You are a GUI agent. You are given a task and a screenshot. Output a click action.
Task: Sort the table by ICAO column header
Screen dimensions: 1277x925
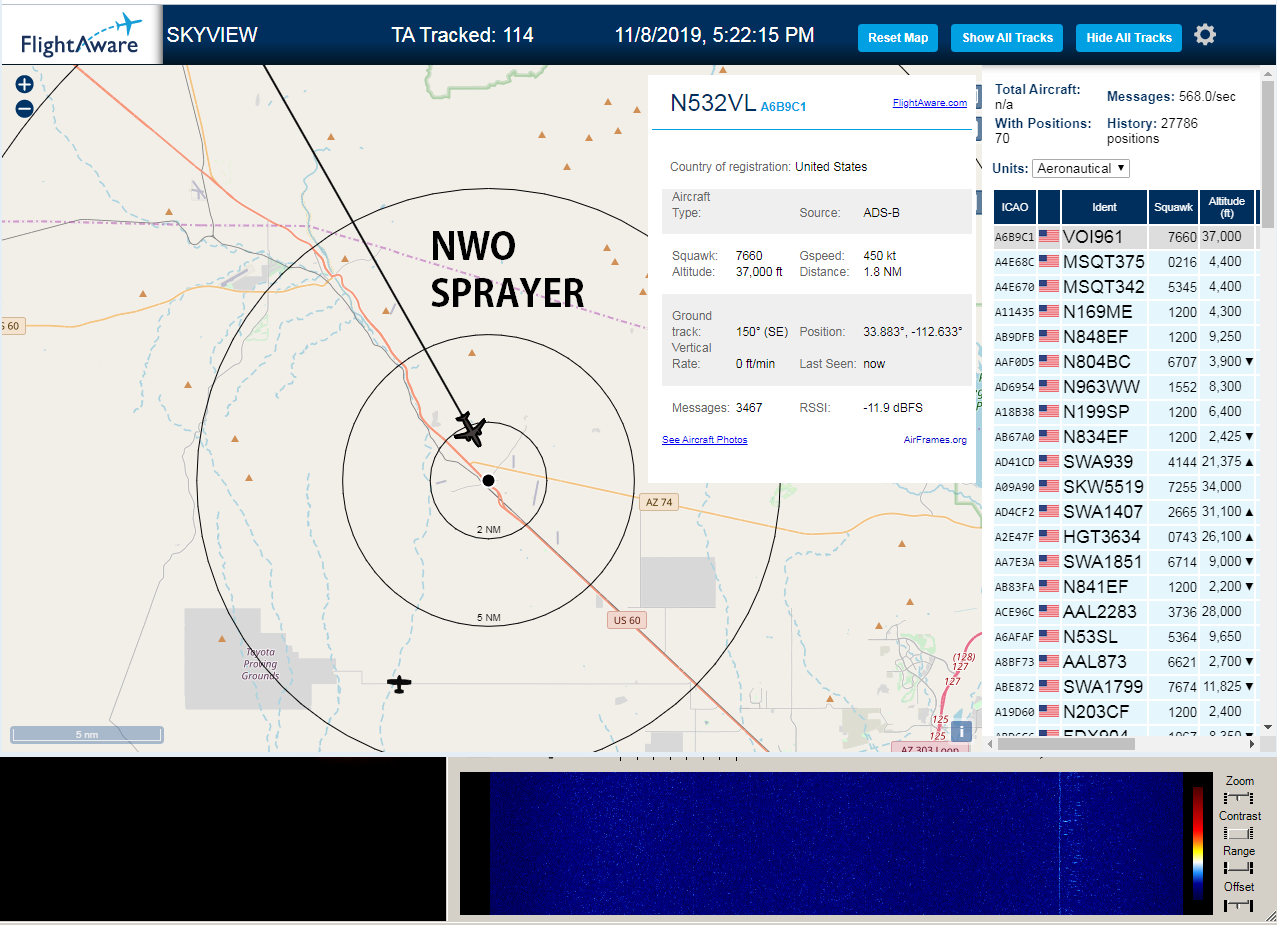[1015, 207]
